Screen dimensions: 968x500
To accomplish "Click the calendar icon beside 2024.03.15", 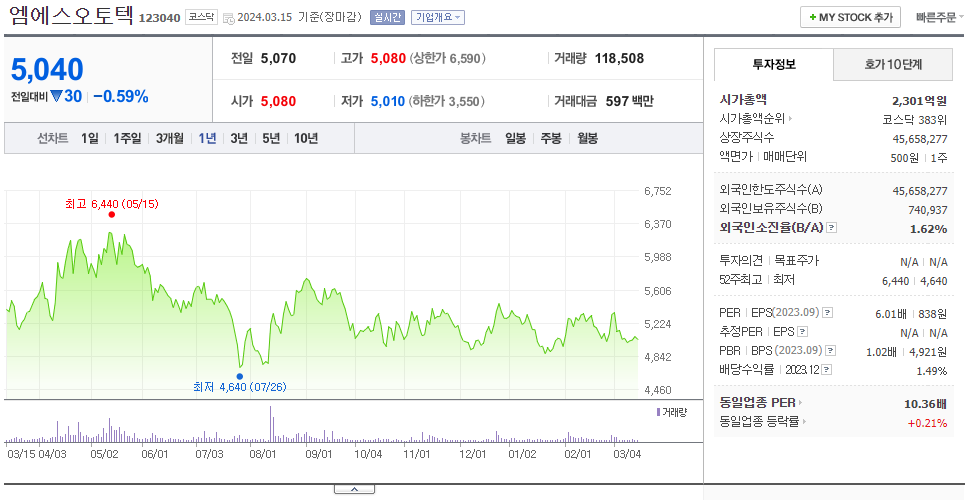I will [228, 19].
